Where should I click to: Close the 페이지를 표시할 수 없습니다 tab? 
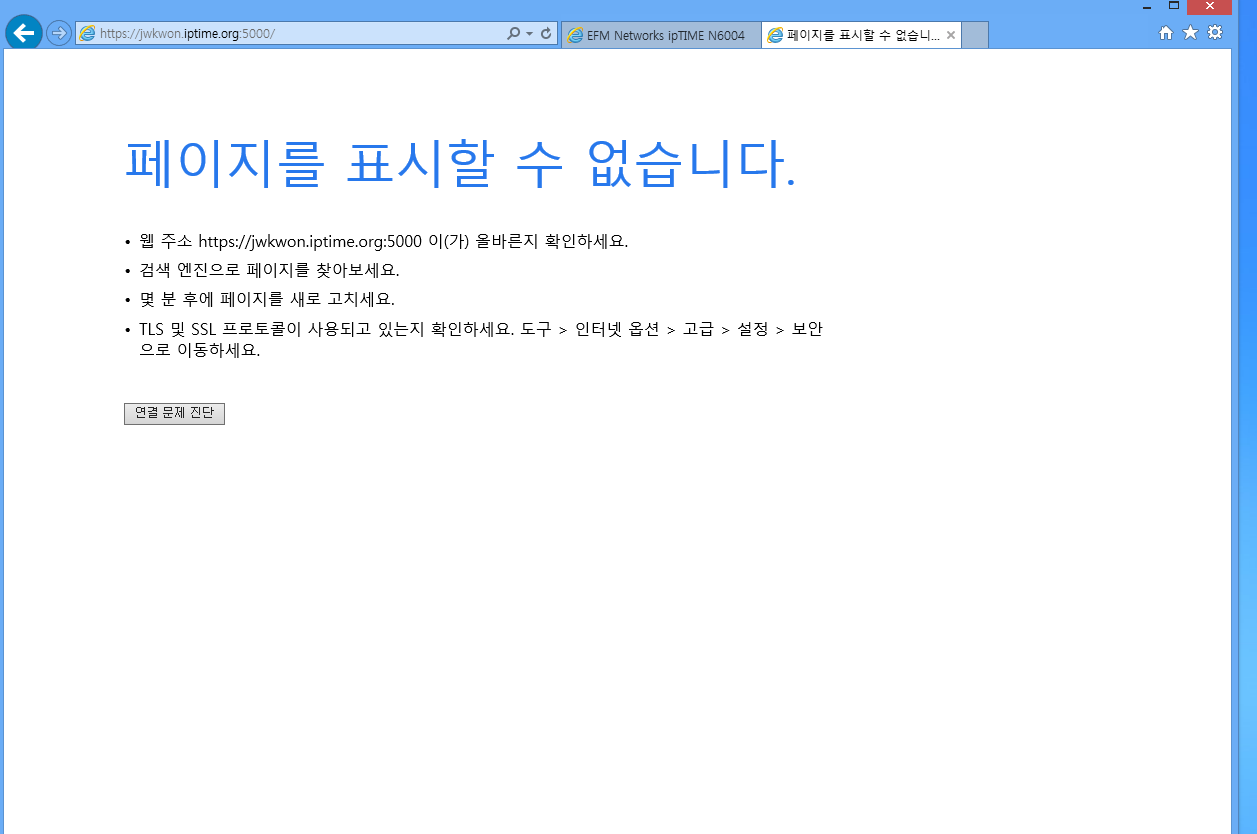(951, 35)
